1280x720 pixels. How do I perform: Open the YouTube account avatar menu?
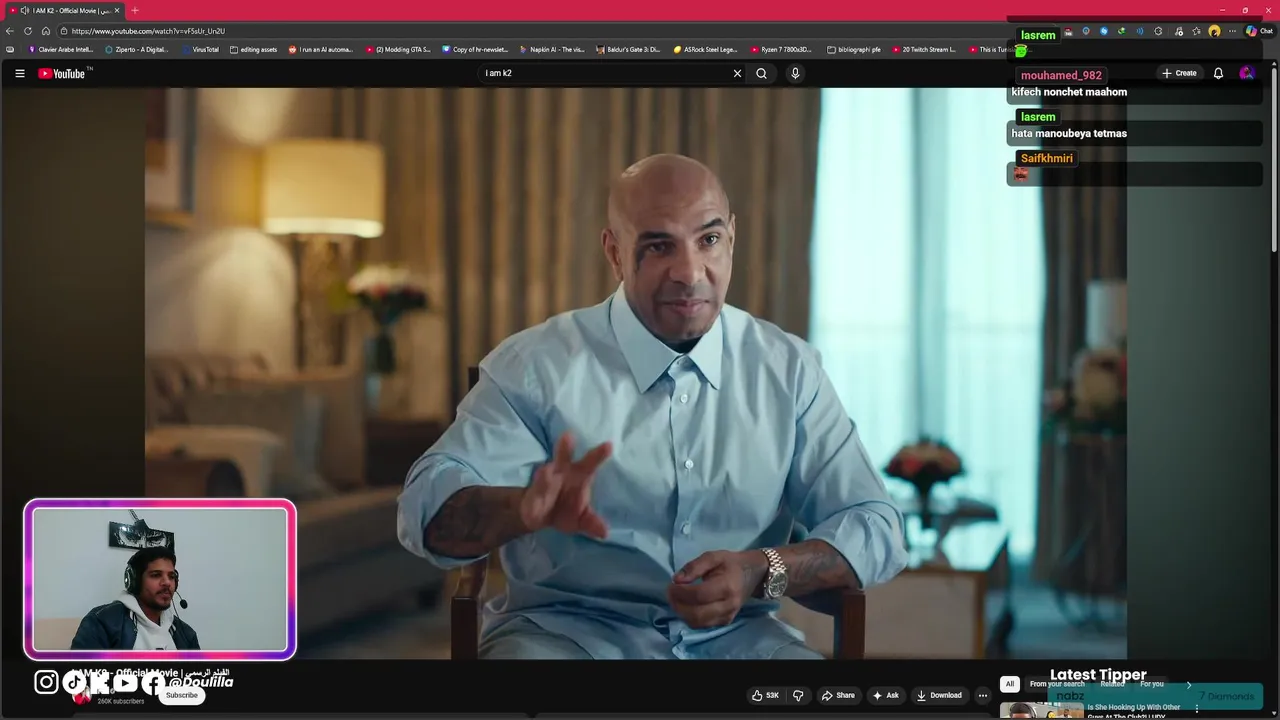click(1246, 73)
